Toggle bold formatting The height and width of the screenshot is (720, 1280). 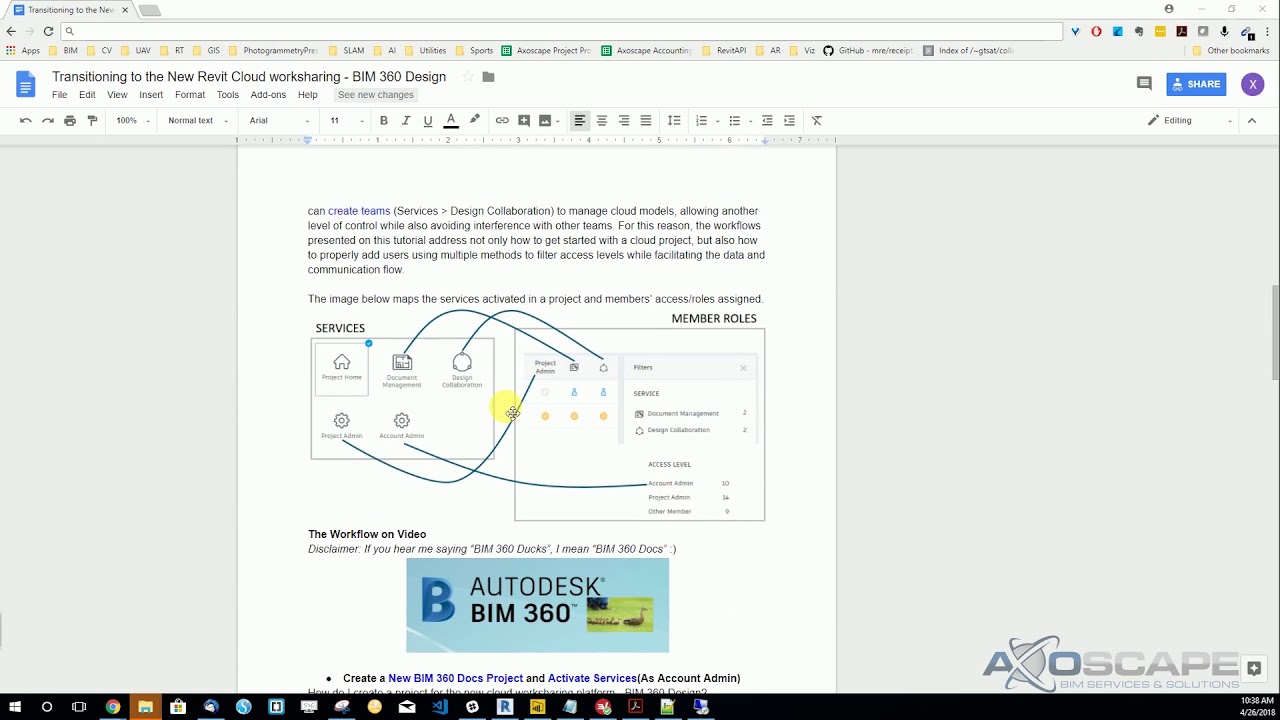(383, 120)
